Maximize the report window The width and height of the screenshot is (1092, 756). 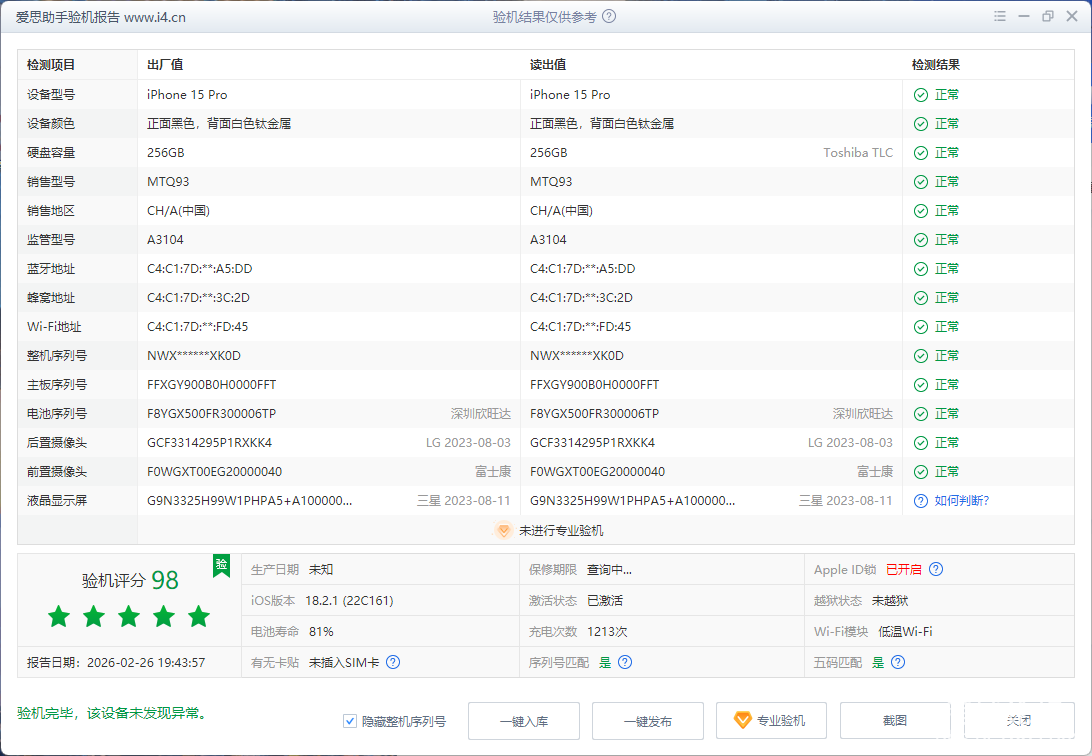(1047, 17)
